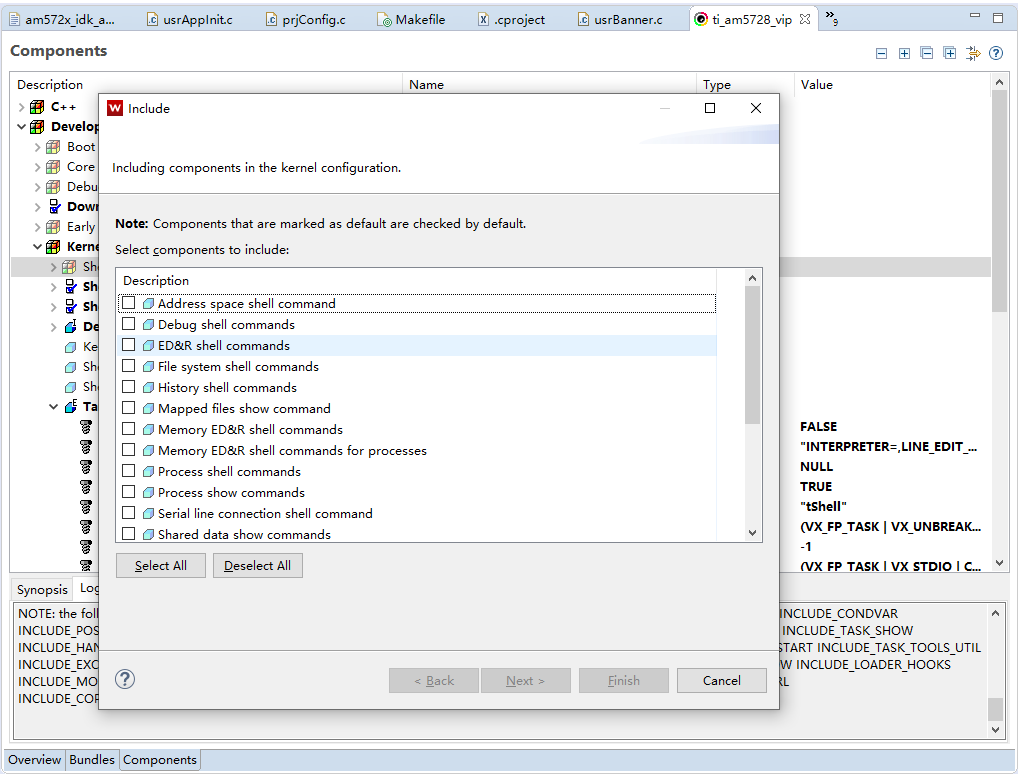
Task: Check File system shell commands
Action: 128,366
